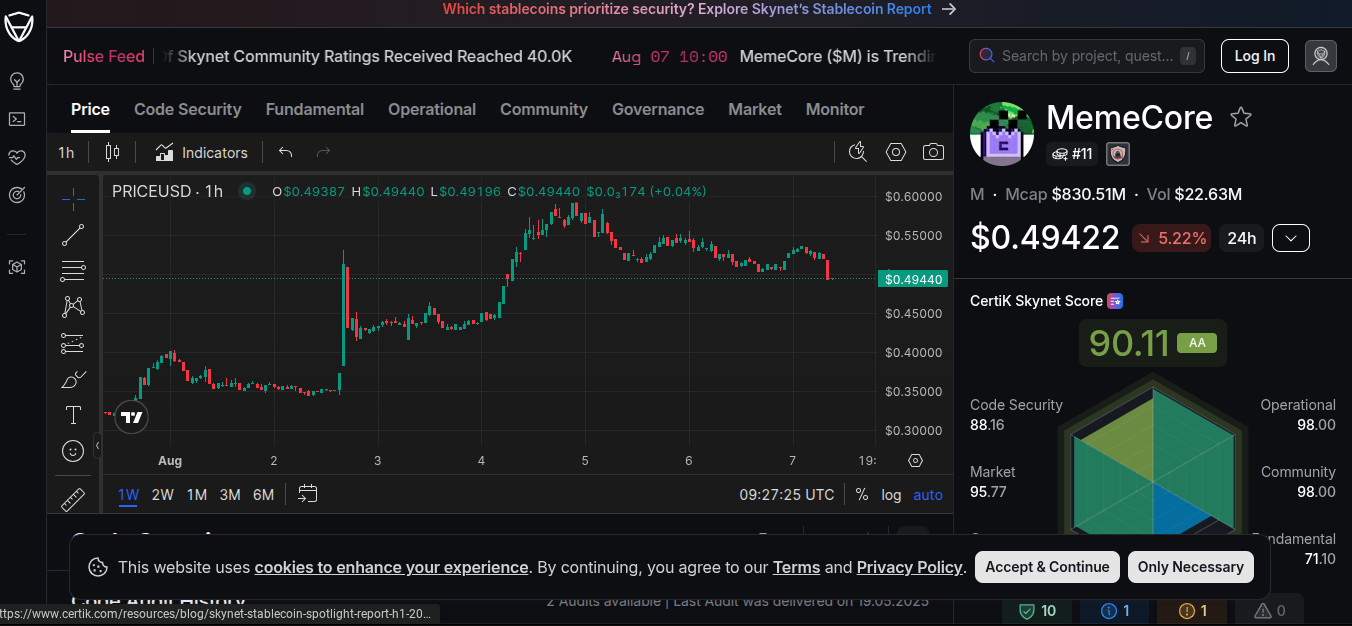This screenshot has width=1352, height=626.
Task: Favorite MemeCore with the star icon
Action: (x=1241, y=118)
